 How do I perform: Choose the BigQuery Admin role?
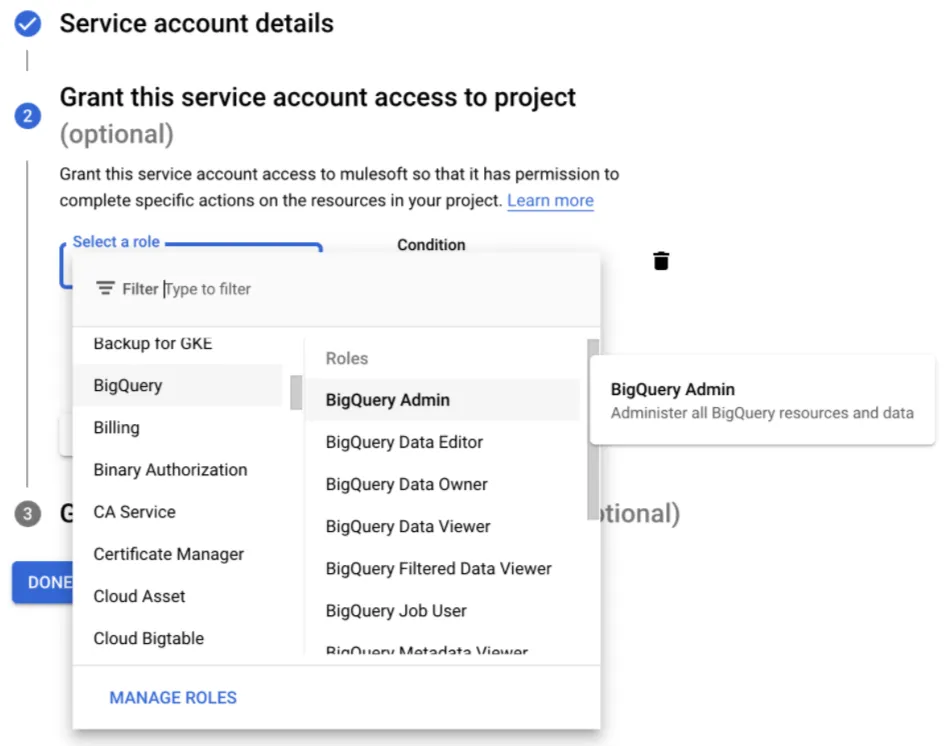pos(442,400)
